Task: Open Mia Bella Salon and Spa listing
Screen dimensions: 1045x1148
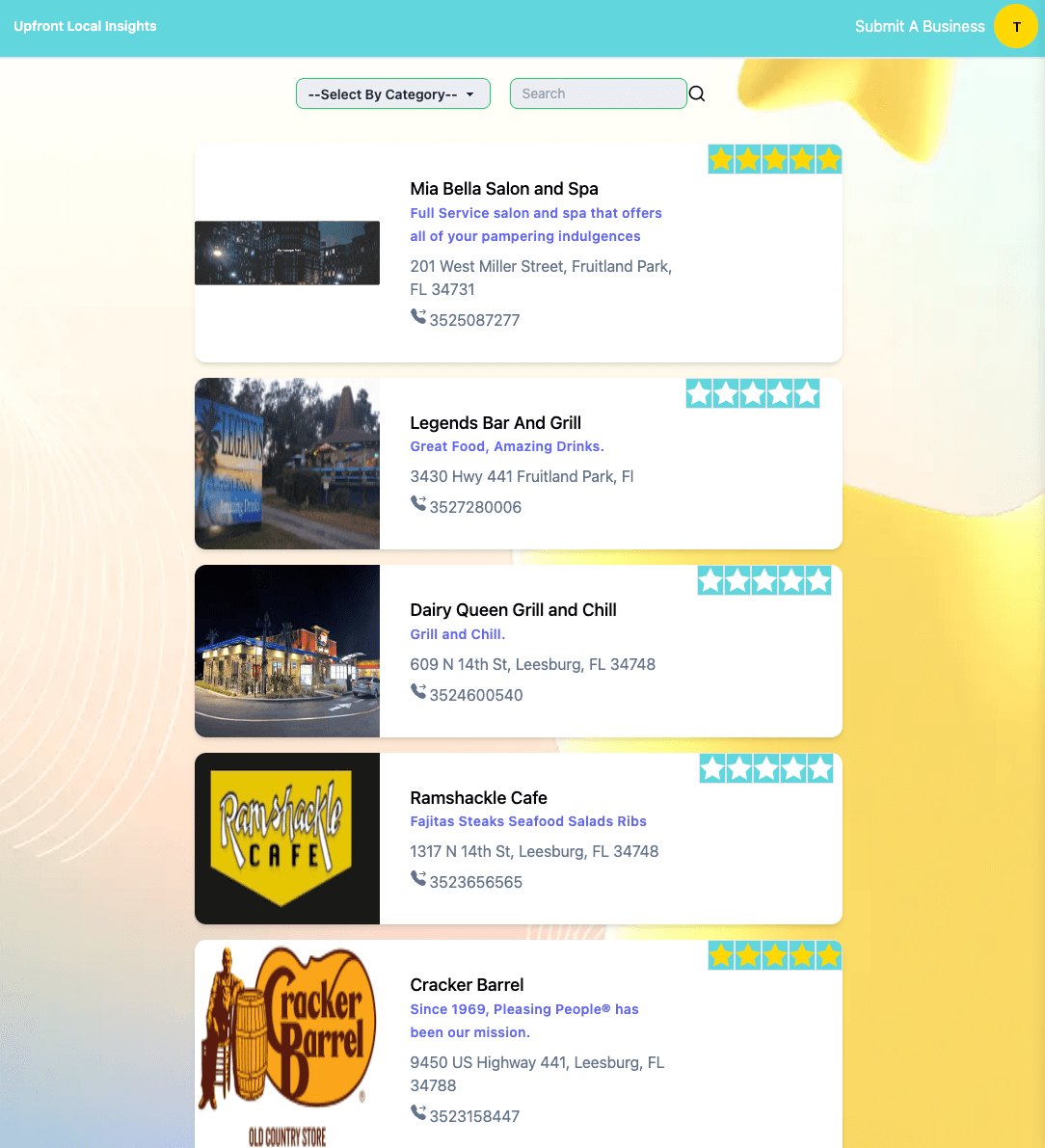Action: [x=504, y=189]
